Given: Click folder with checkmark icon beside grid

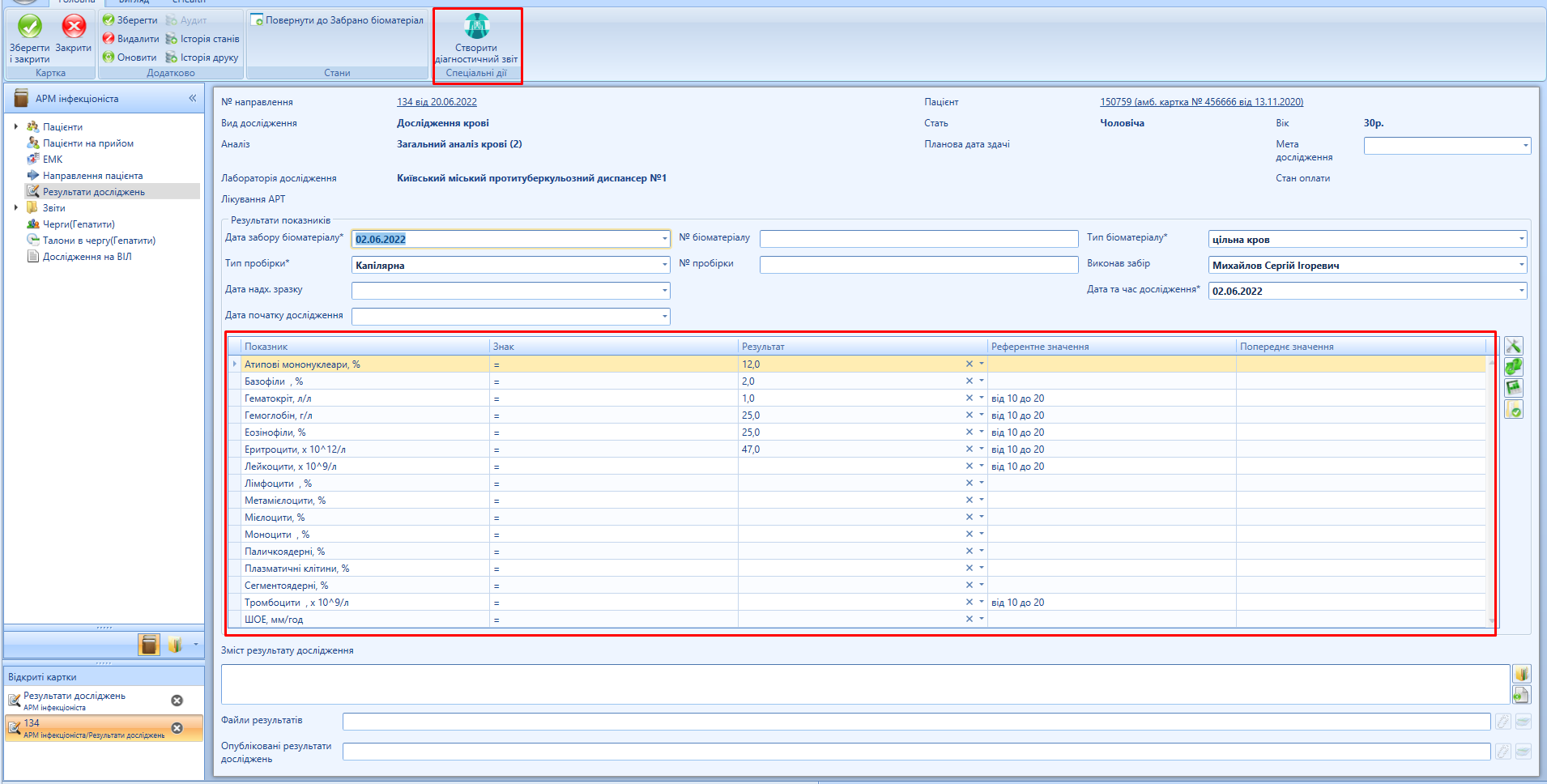Looking at the screenshot, I should coord(1513,409).
